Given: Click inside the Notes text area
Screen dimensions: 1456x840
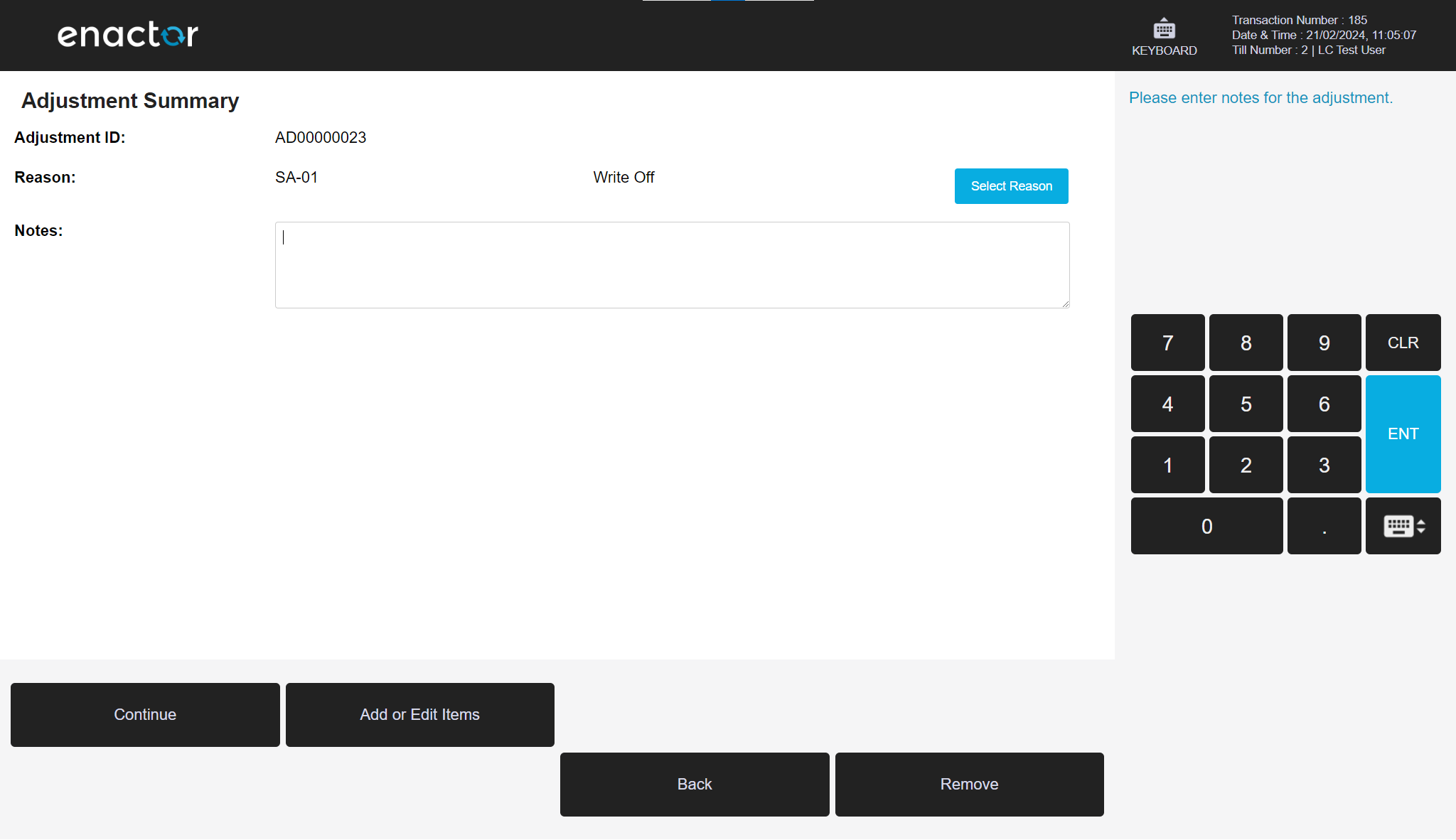Looking at the screenshot, I should [x=672, y=265].
